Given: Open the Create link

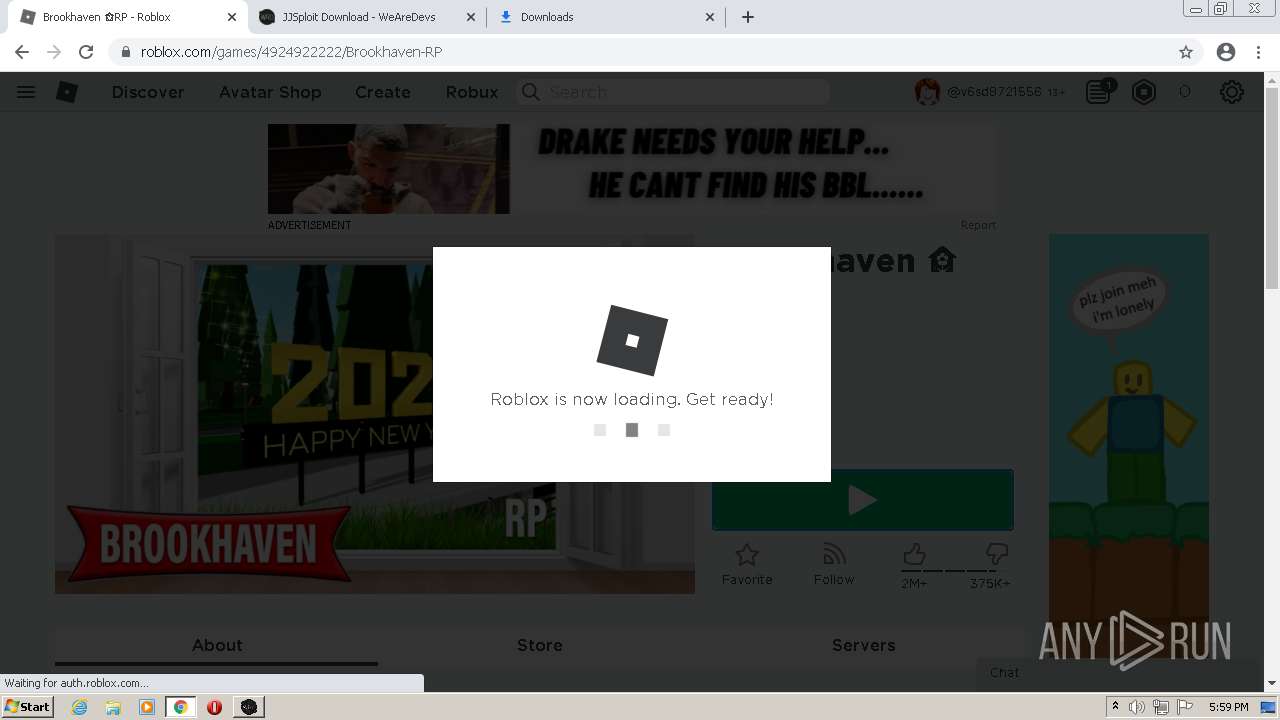Looking at the screenshot, I should (x=383, y=92).
